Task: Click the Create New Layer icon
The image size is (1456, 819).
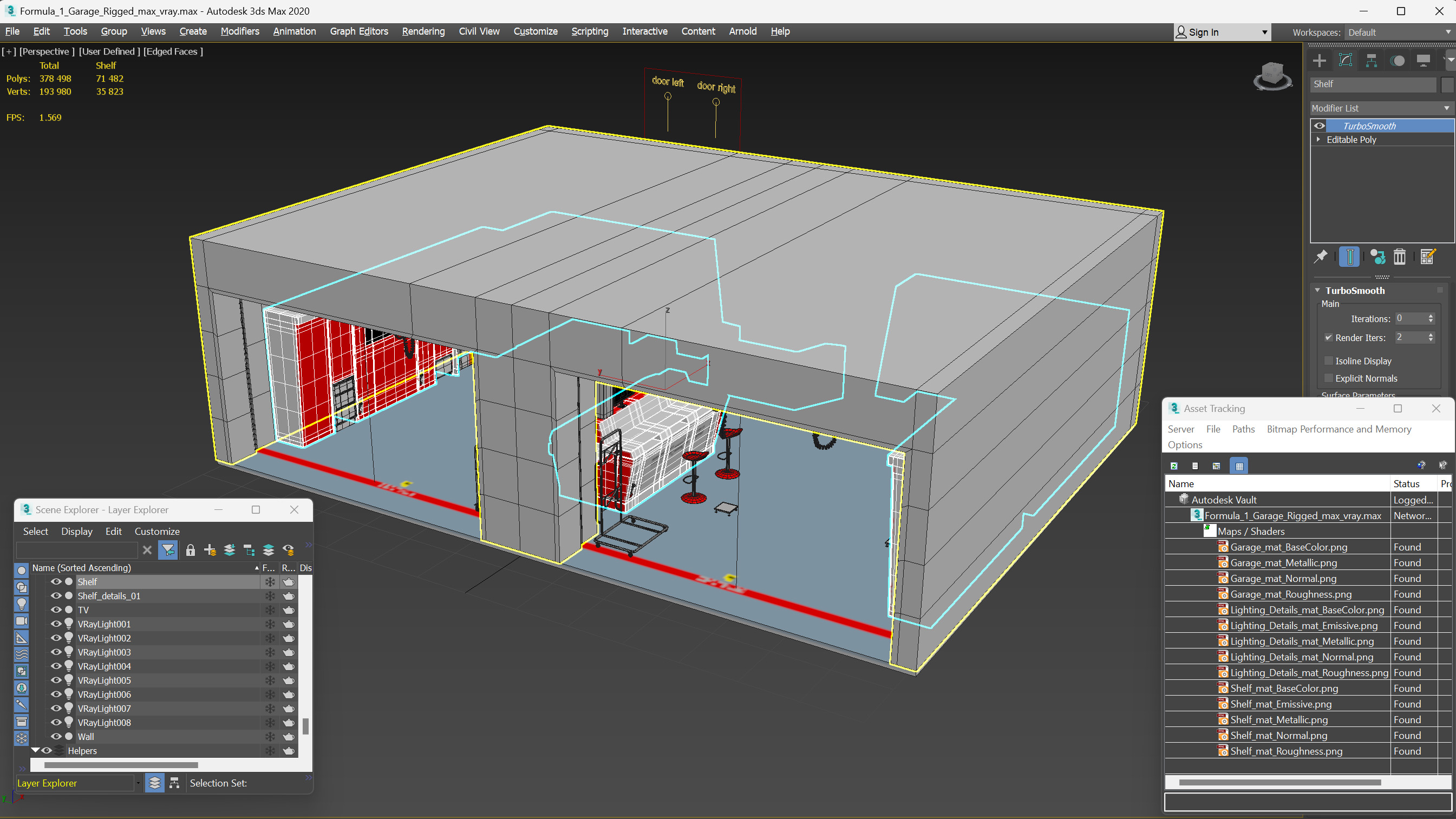Action: coord(210,550)
